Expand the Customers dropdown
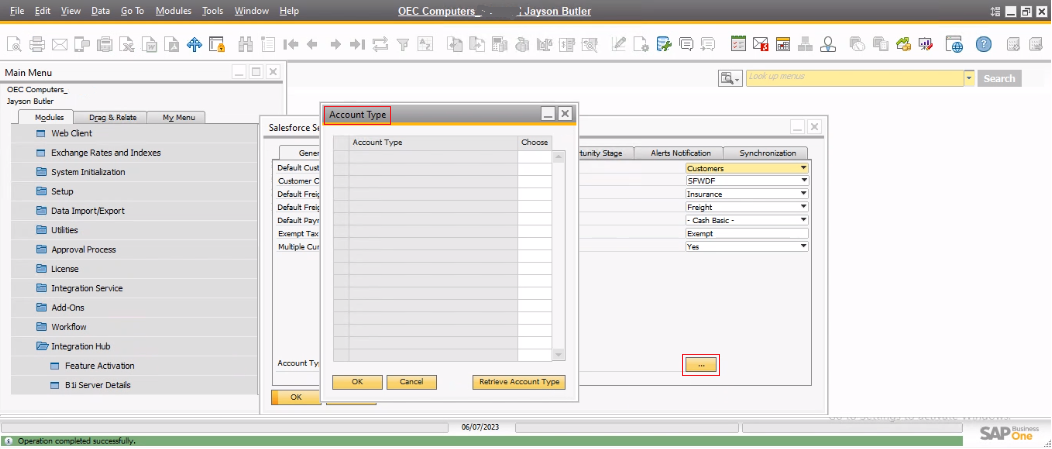Image resolution: width=1052 pixels, height=449 pixels. pyautogui.click(x=803, y=168)
